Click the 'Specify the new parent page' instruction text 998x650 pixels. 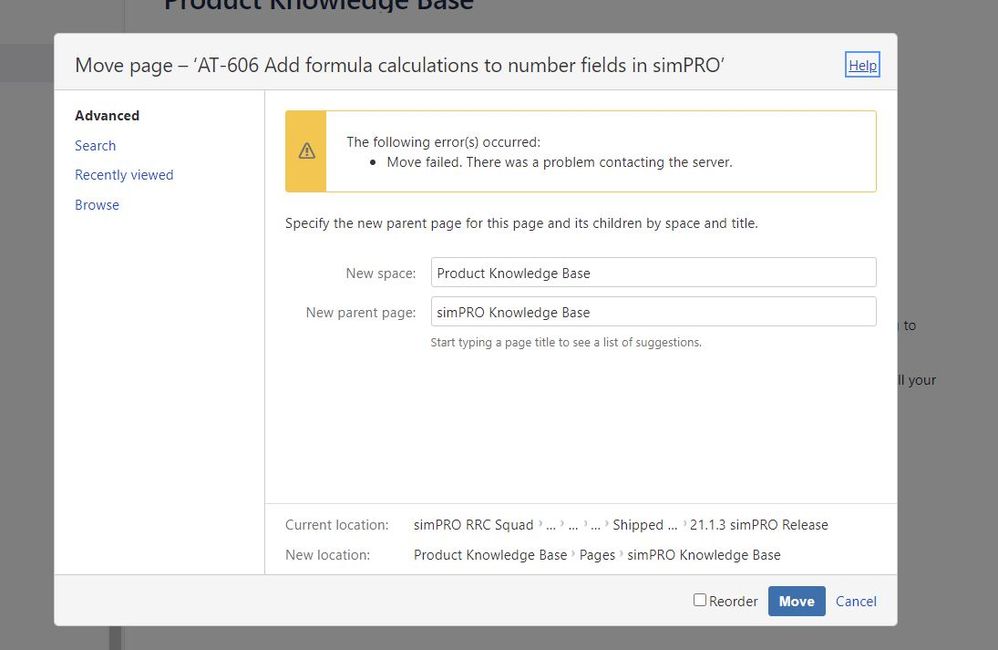(521, 223)
